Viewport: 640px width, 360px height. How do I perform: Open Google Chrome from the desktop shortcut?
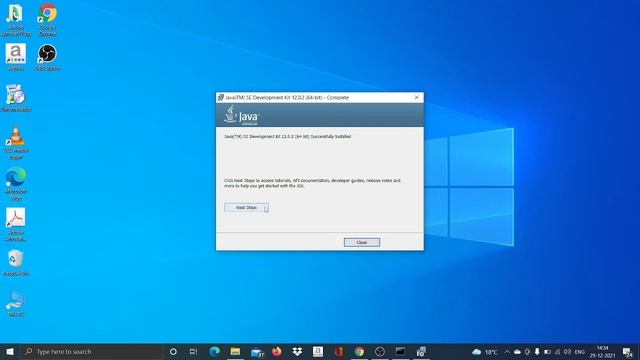[48, 20]
